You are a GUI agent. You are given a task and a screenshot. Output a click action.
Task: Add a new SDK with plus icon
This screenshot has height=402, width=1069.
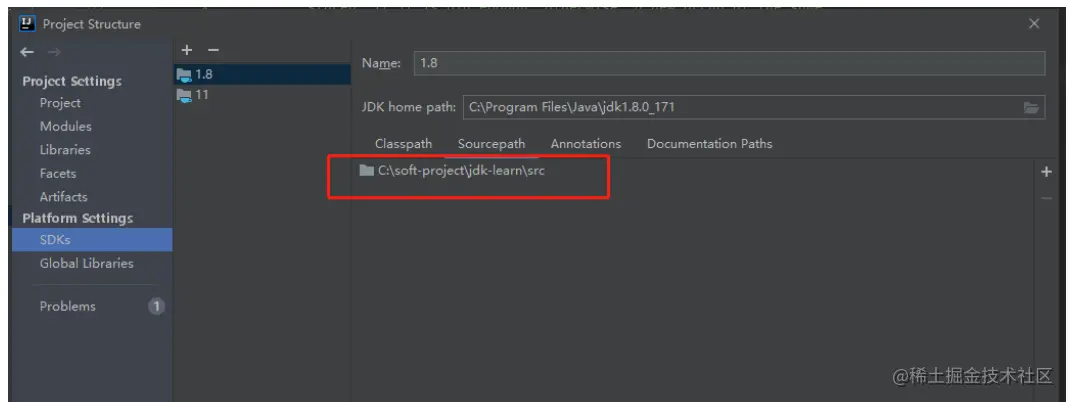point(187,50)
